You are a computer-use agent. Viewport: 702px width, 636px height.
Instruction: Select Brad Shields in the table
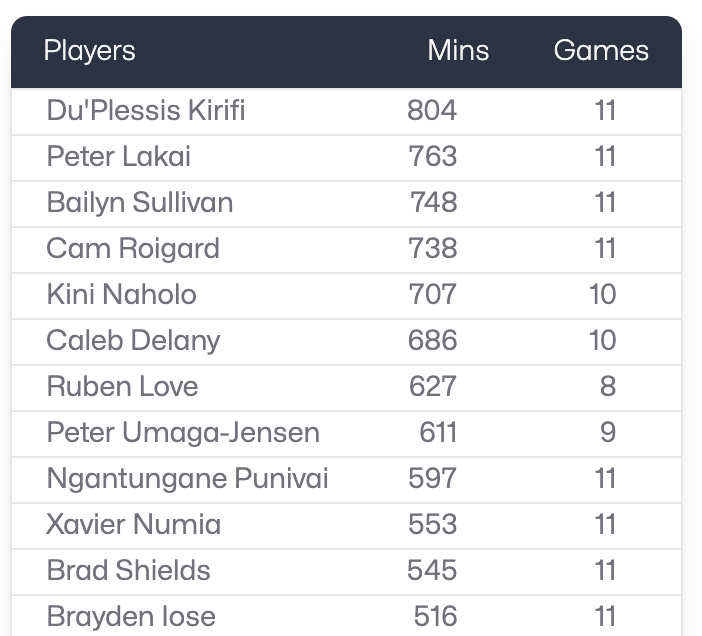(x=129, y=570)
